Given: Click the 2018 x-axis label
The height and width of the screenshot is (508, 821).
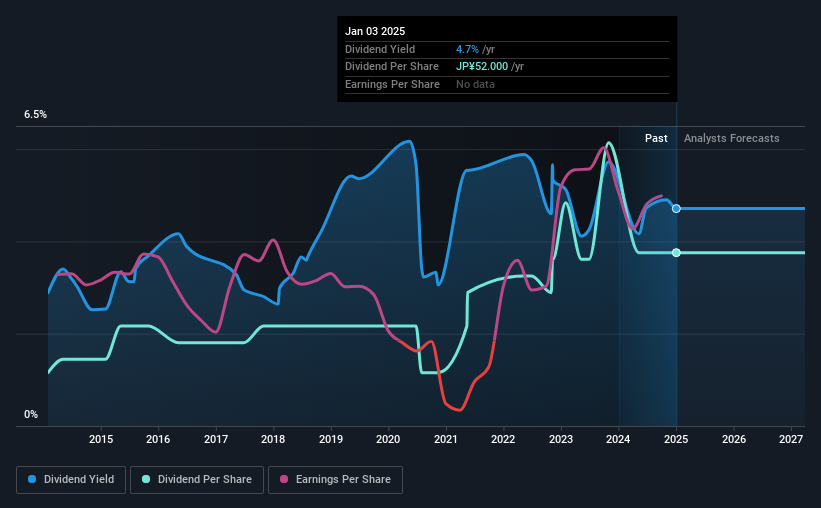Looking at the screenshot, I should click(x=273, y=439).
